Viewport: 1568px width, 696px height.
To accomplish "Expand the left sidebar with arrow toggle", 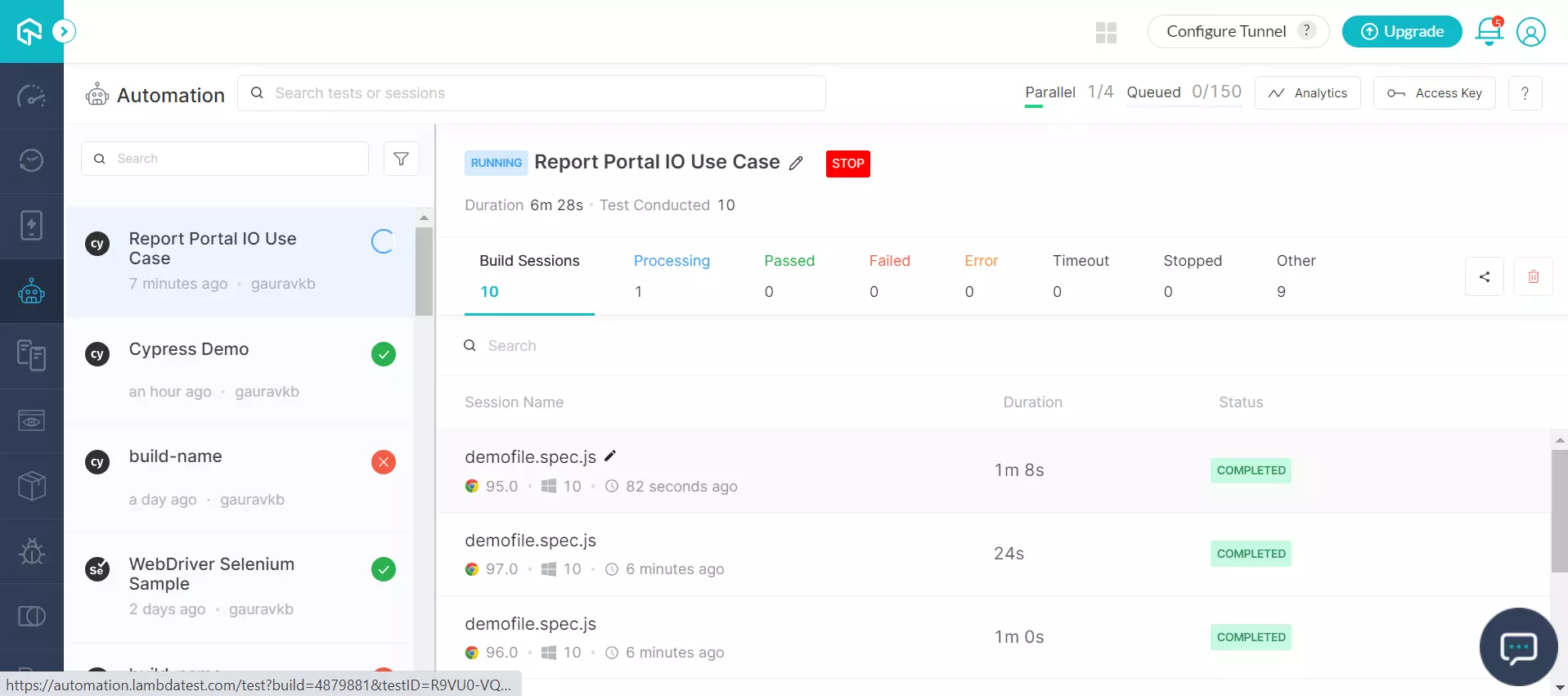I will tap(64, 32).
